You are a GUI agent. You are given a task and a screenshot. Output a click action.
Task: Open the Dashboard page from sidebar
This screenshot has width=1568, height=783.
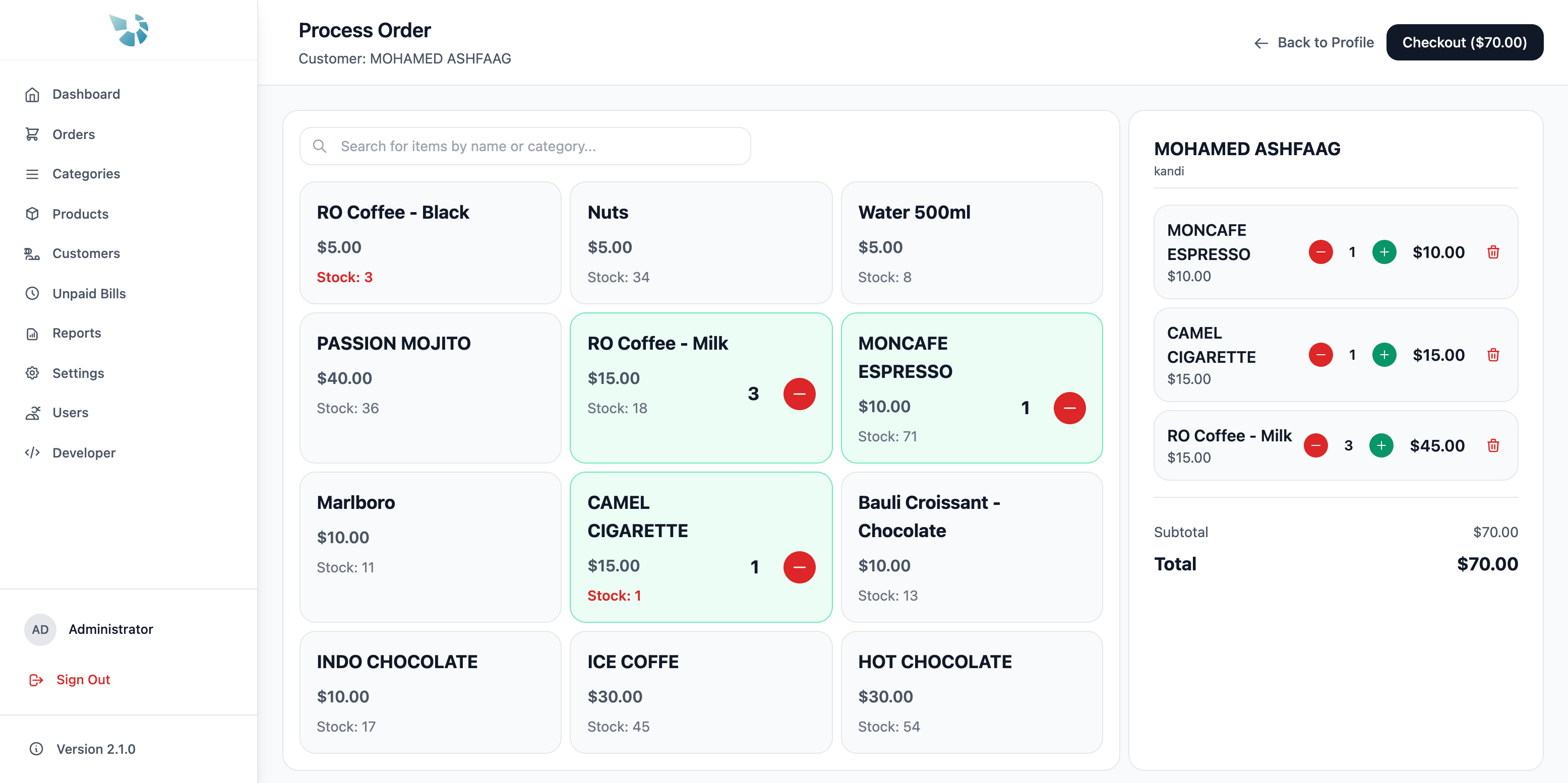coord(86,94)
